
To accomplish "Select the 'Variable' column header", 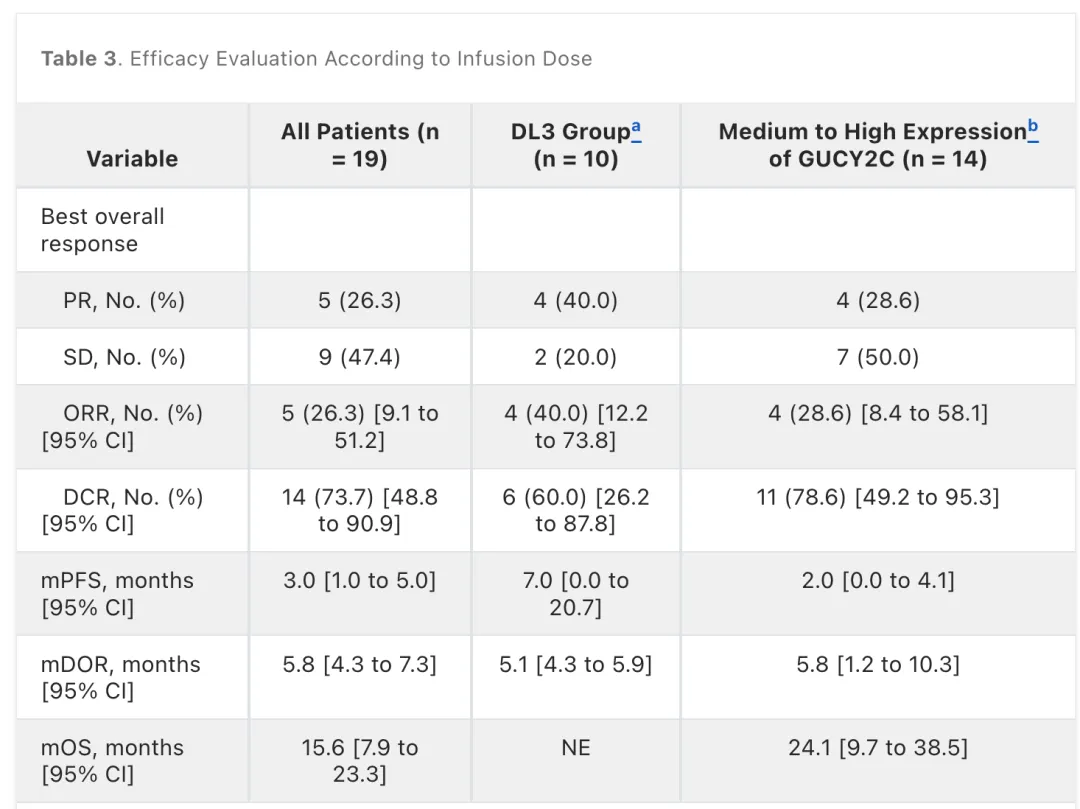I will click(132, 158).
